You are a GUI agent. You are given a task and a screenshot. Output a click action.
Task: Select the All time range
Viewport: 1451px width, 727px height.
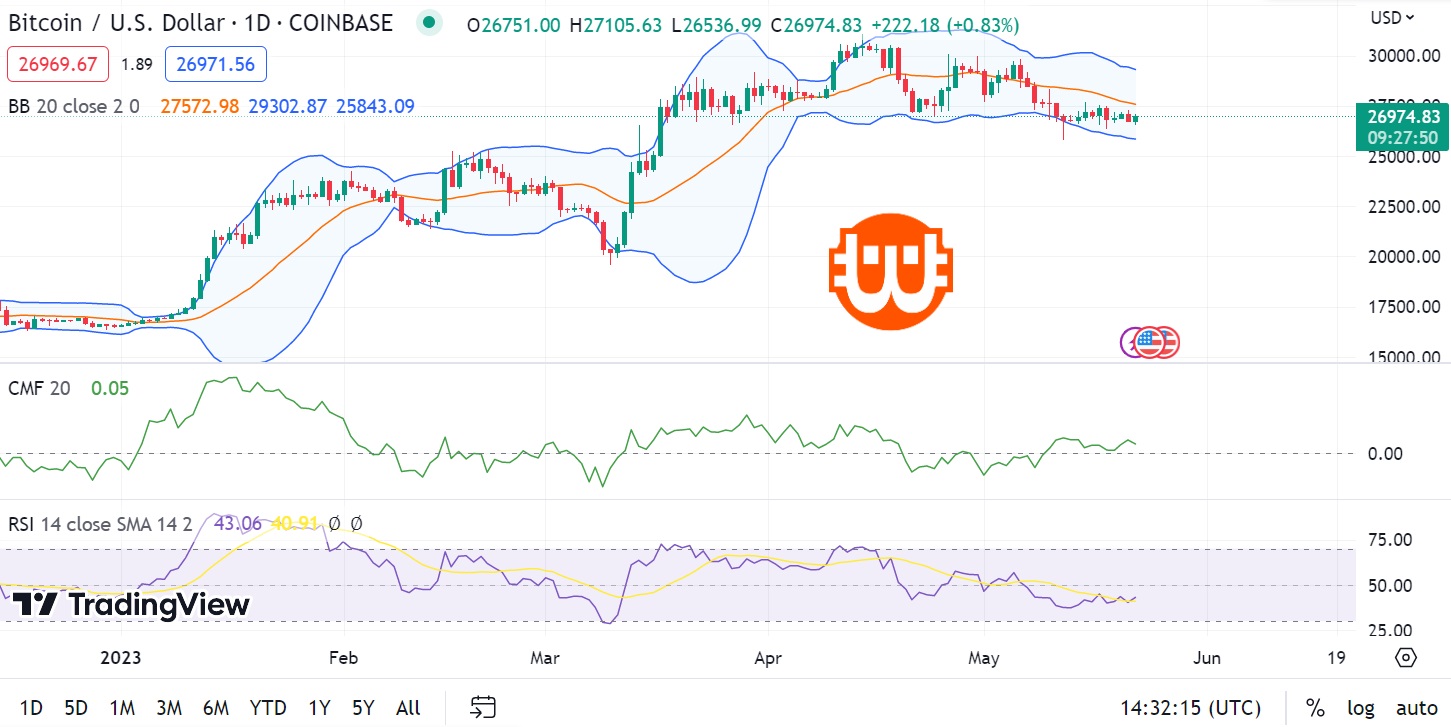(x=408, y=708)
